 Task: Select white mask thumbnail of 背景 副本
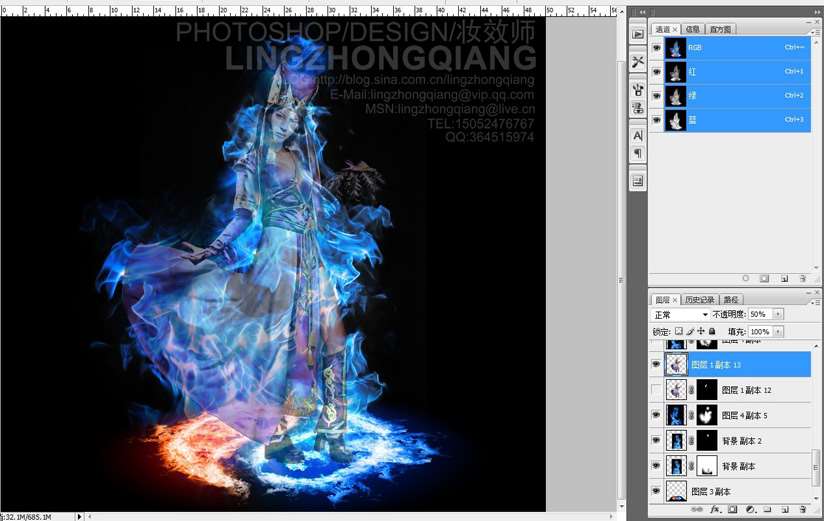coord(707,466)
